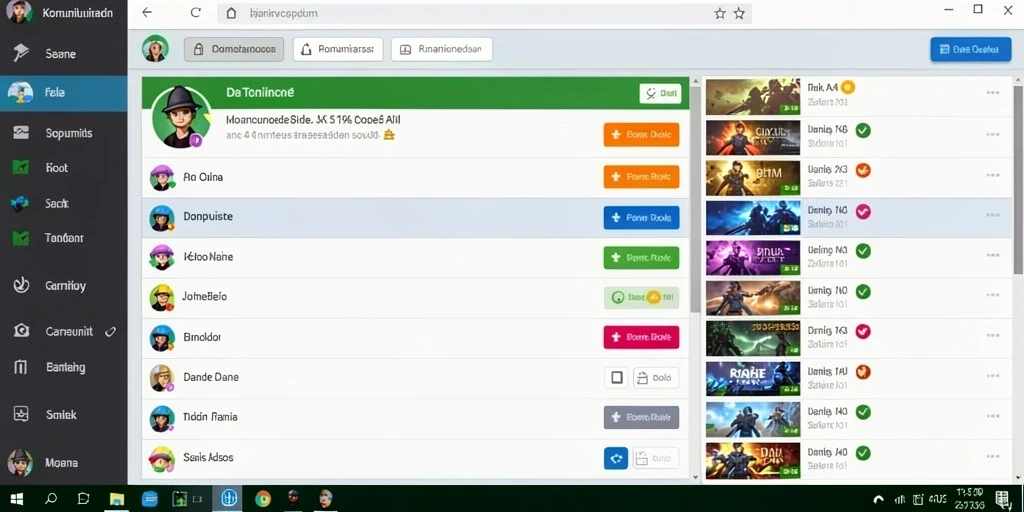Click the green button in Ktoo Nane row
This screenshot has width=1024, height=512.
point(641,258)
